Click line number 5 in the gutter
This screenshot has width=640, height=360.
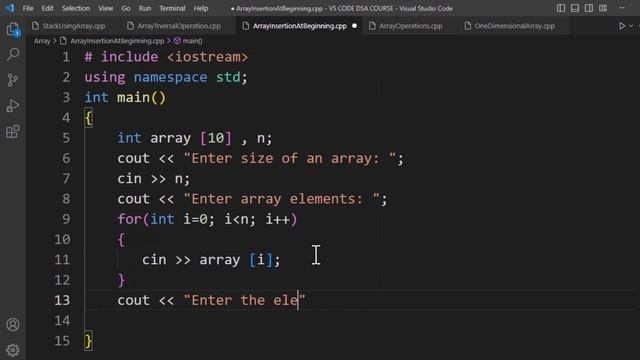66,138
